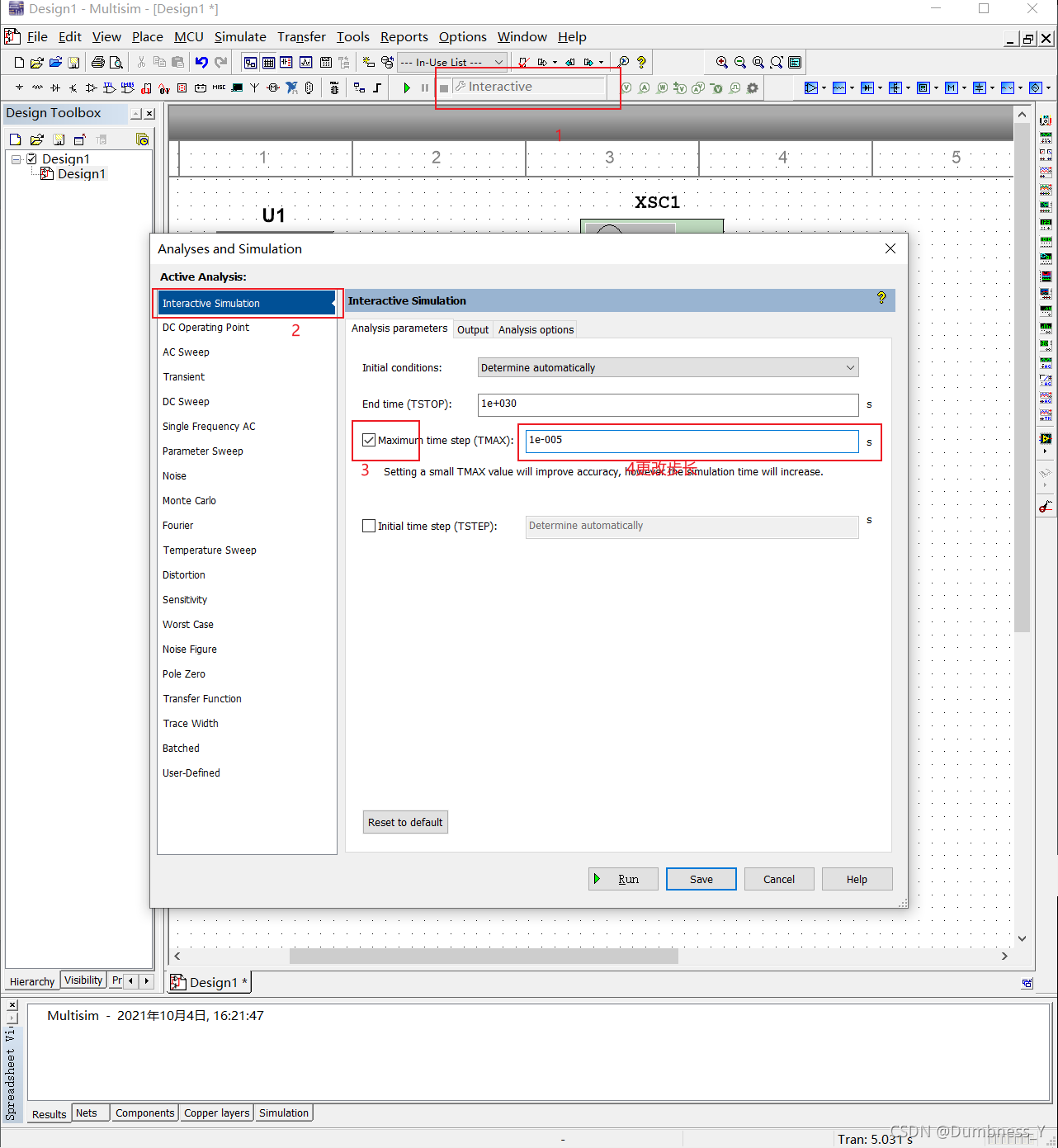Open the Components spreadsheet tab
Viewport: 1058px width, 1148px height.
pos(144,1113)
